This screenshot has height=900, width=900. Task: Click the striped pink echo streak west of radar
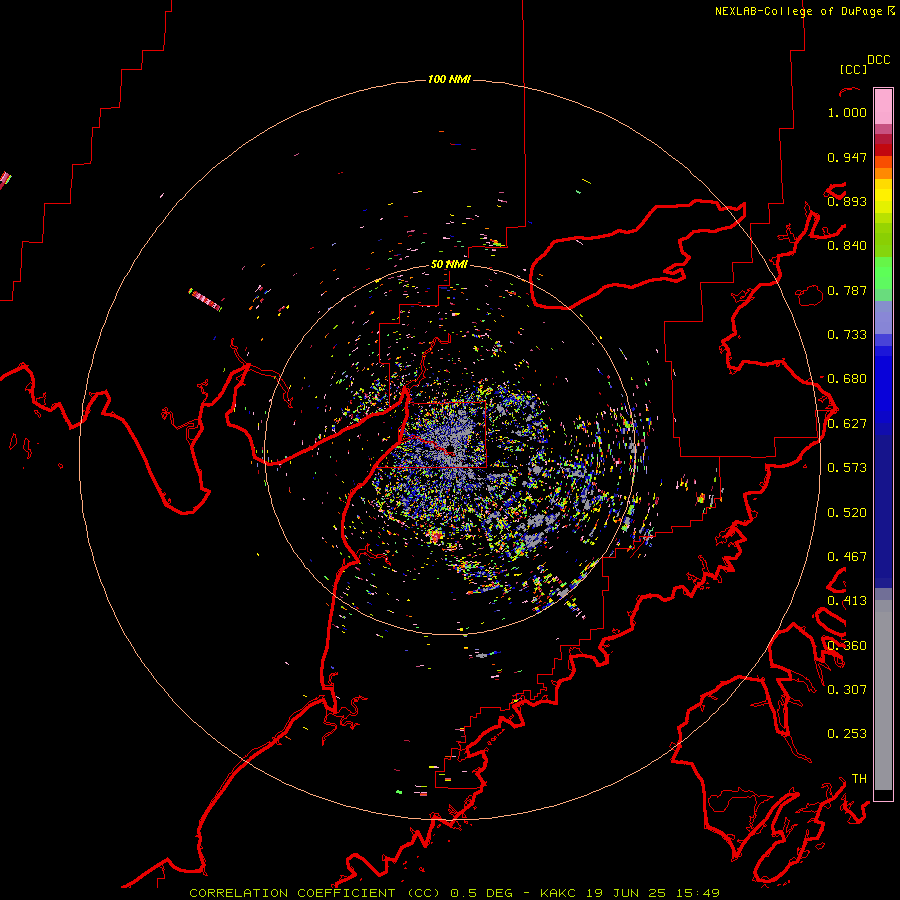click(205, 300)
